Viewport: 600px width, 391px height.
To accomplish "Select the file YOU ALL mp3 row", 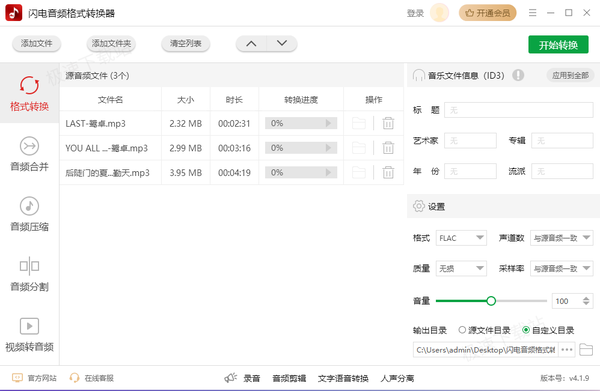I will click(106, 148).
